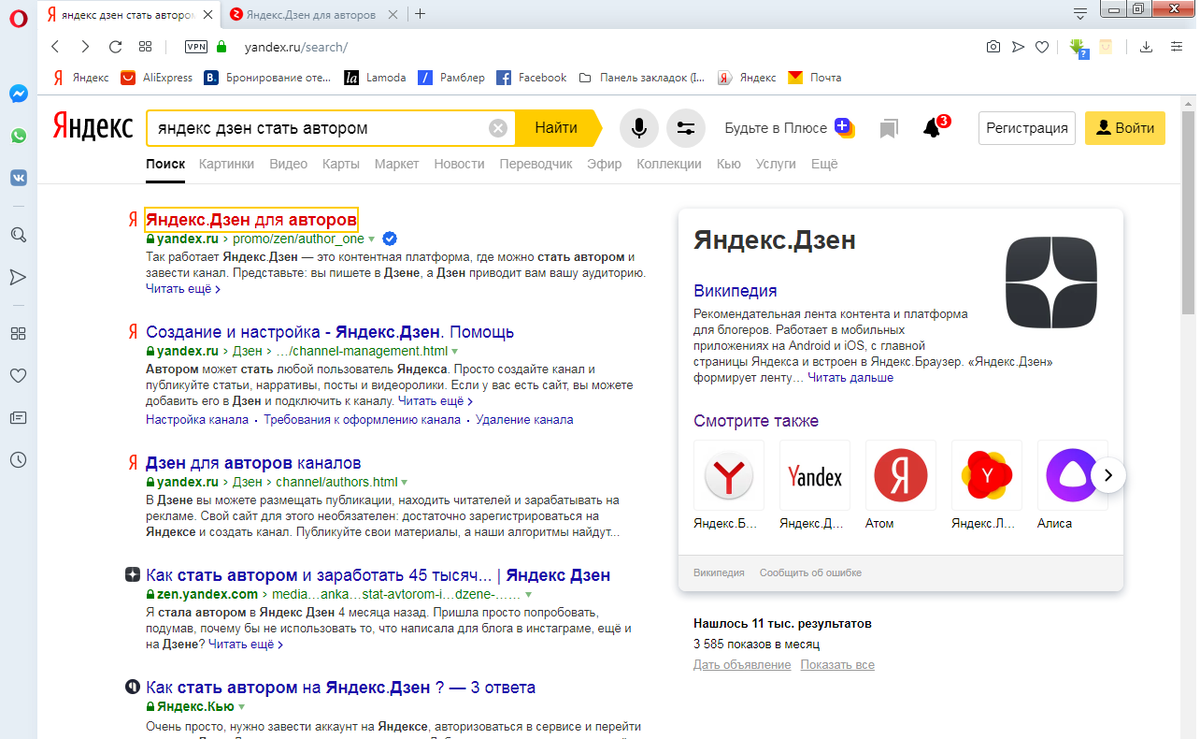This screenshot has height=739, width=1200.
Task: Take a snapshot with the camera icon
Action: pyautogui.click(x=993, y=47)
